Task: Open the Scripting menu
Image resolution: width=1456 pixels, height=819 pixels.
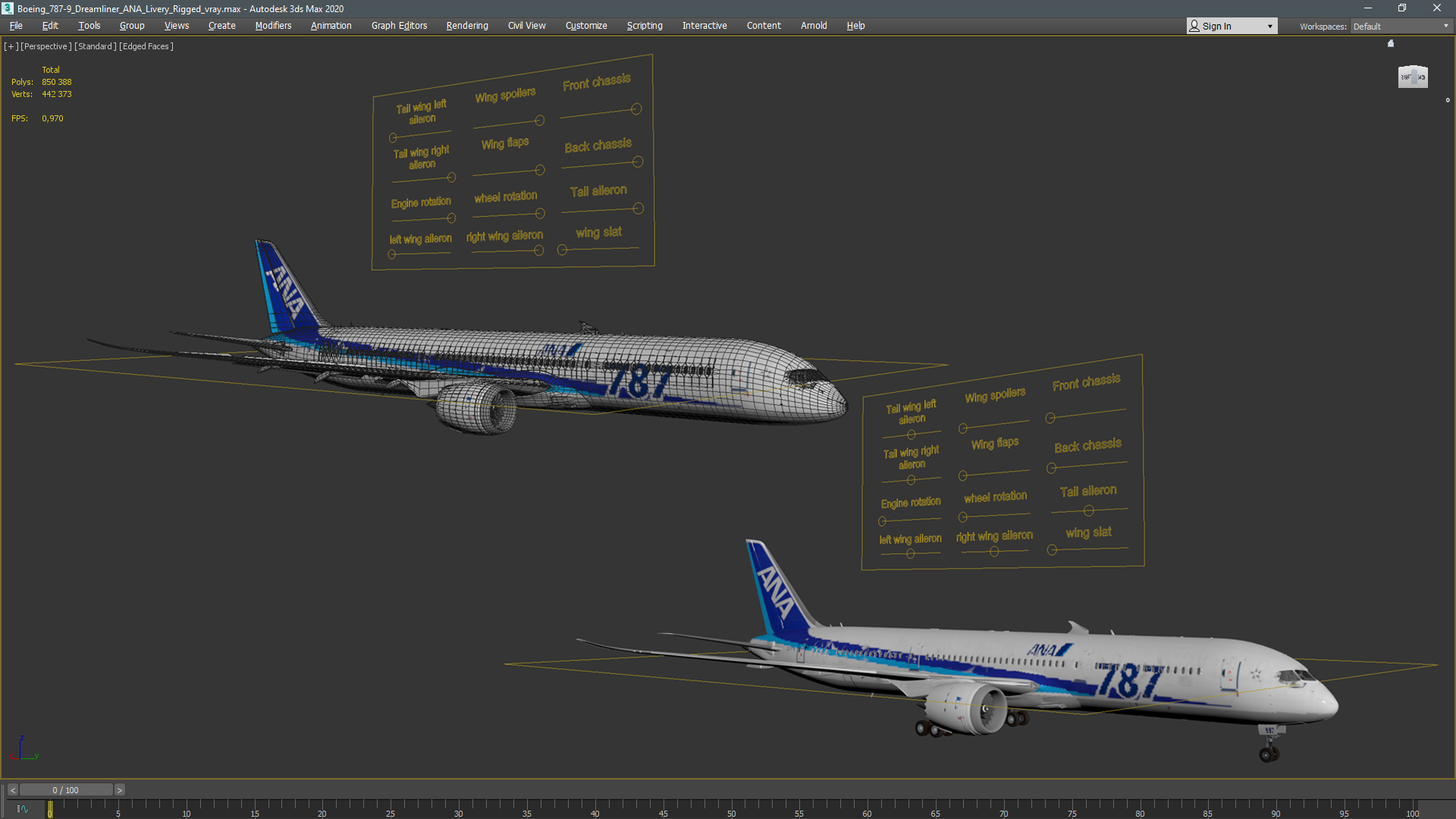Action: click(x=645, y=26)
